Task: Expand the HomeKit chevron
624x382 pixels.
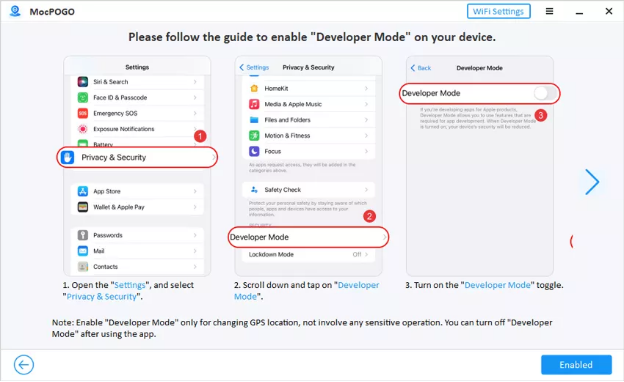Action: [366, 88]
